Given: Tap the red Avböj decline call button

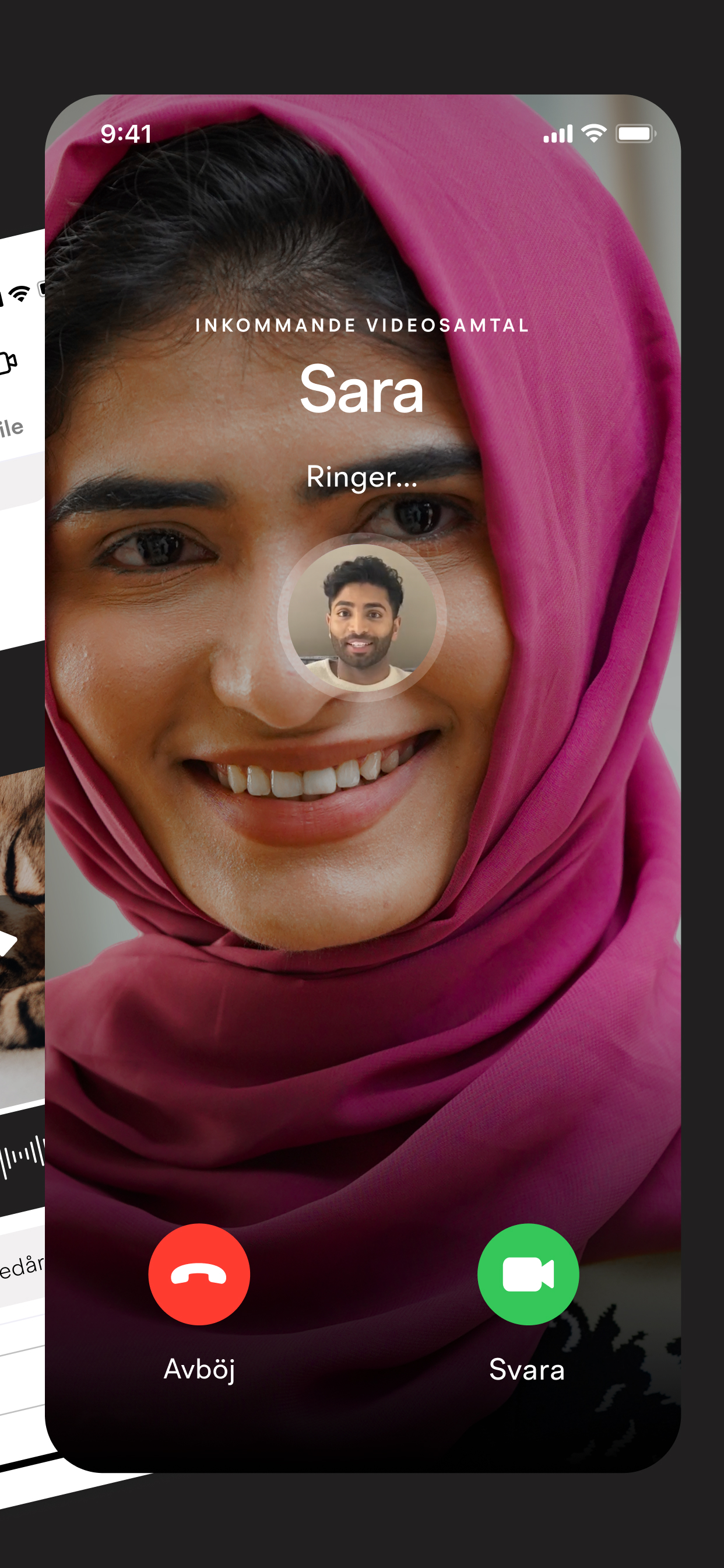Looking at the screenshot, I should click(x=199, y=1274).
